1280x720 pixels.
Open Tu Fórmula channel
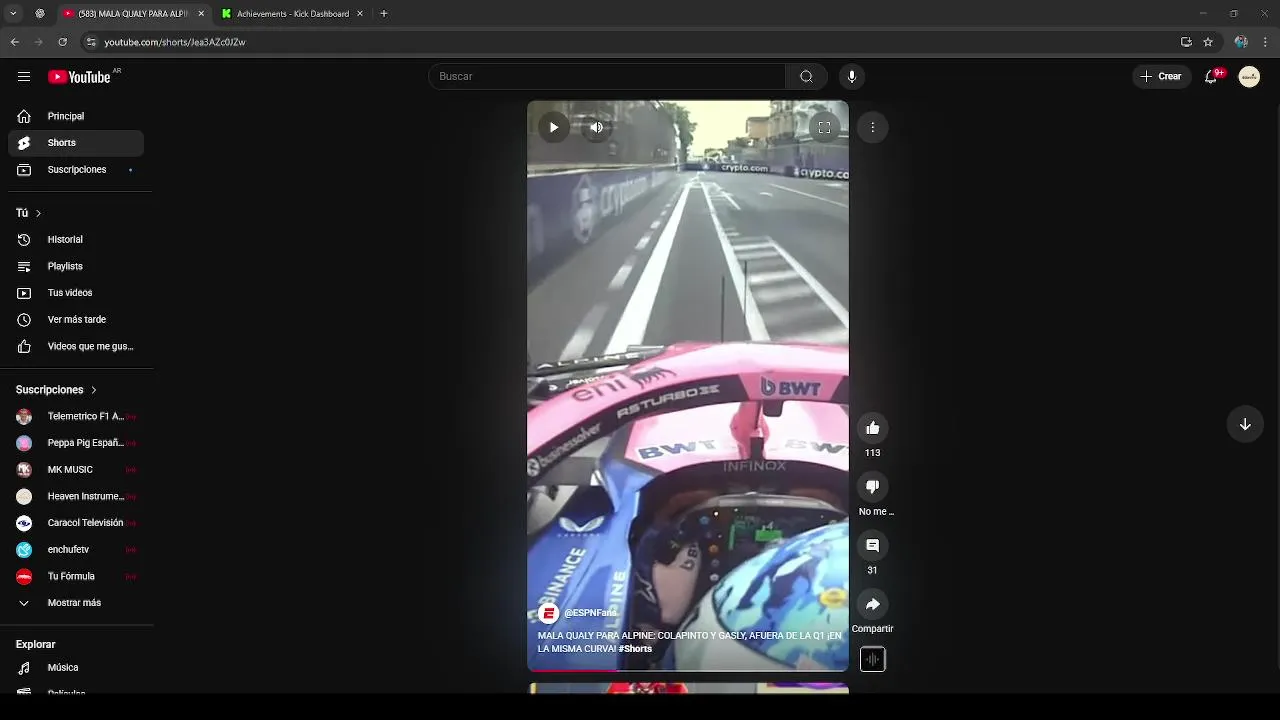click(76, 576)
